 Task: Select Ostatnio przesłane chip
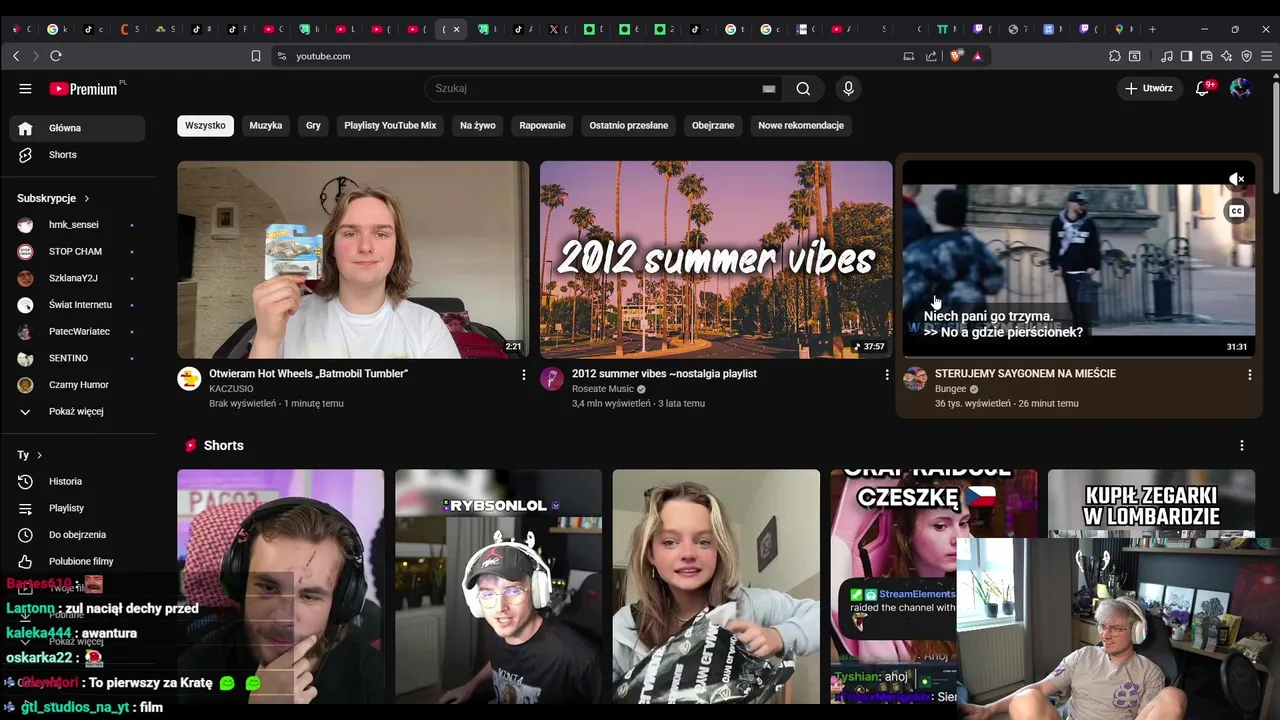629,126
